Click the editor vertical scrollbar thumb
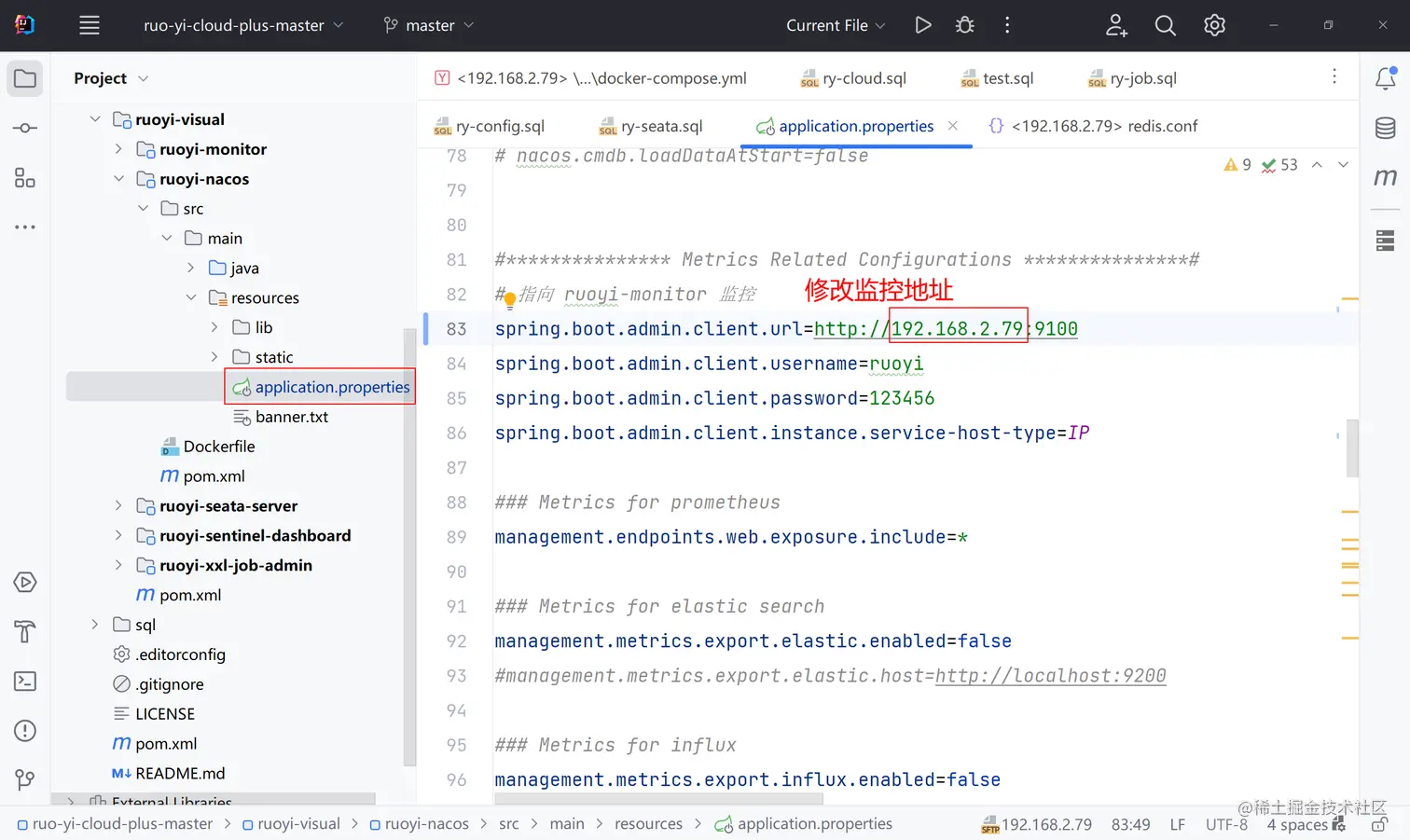 click(1352, 448)
